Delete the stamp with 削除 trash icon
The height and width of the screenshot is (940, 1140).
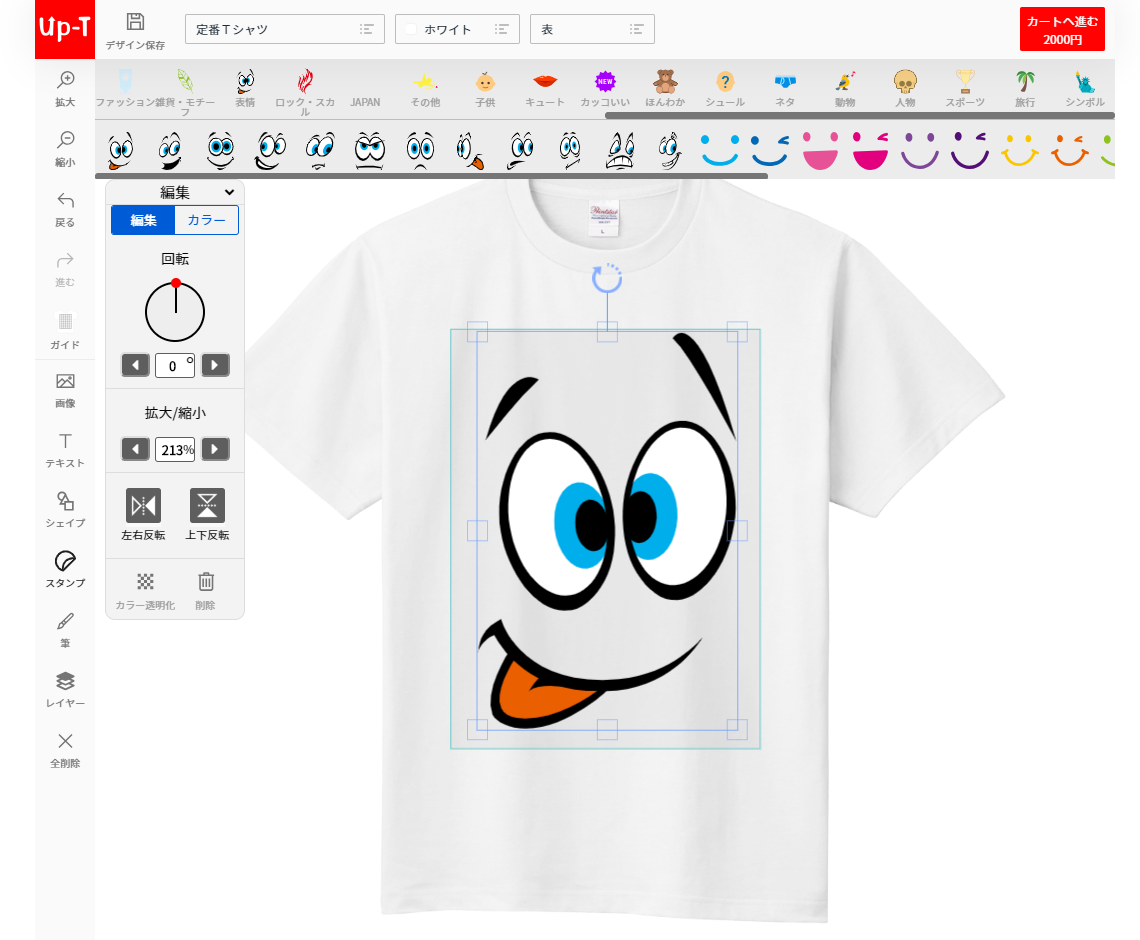(x=205, y=582)
